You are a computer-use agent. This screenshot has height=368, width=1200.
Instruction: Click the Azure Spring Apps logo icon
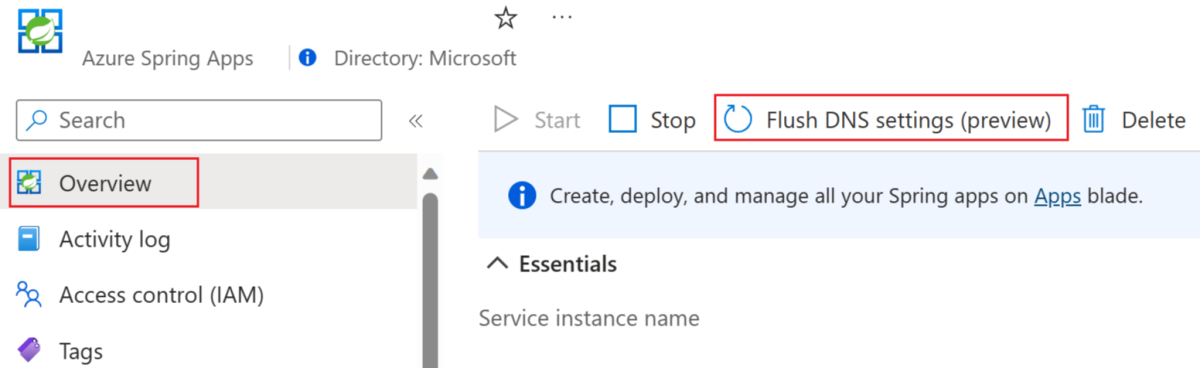[x=41, y=32]
